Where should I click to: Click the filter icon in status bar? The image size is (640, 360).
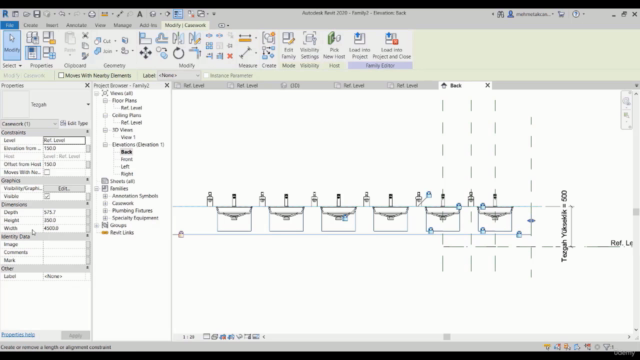click(x=607, y=347)
